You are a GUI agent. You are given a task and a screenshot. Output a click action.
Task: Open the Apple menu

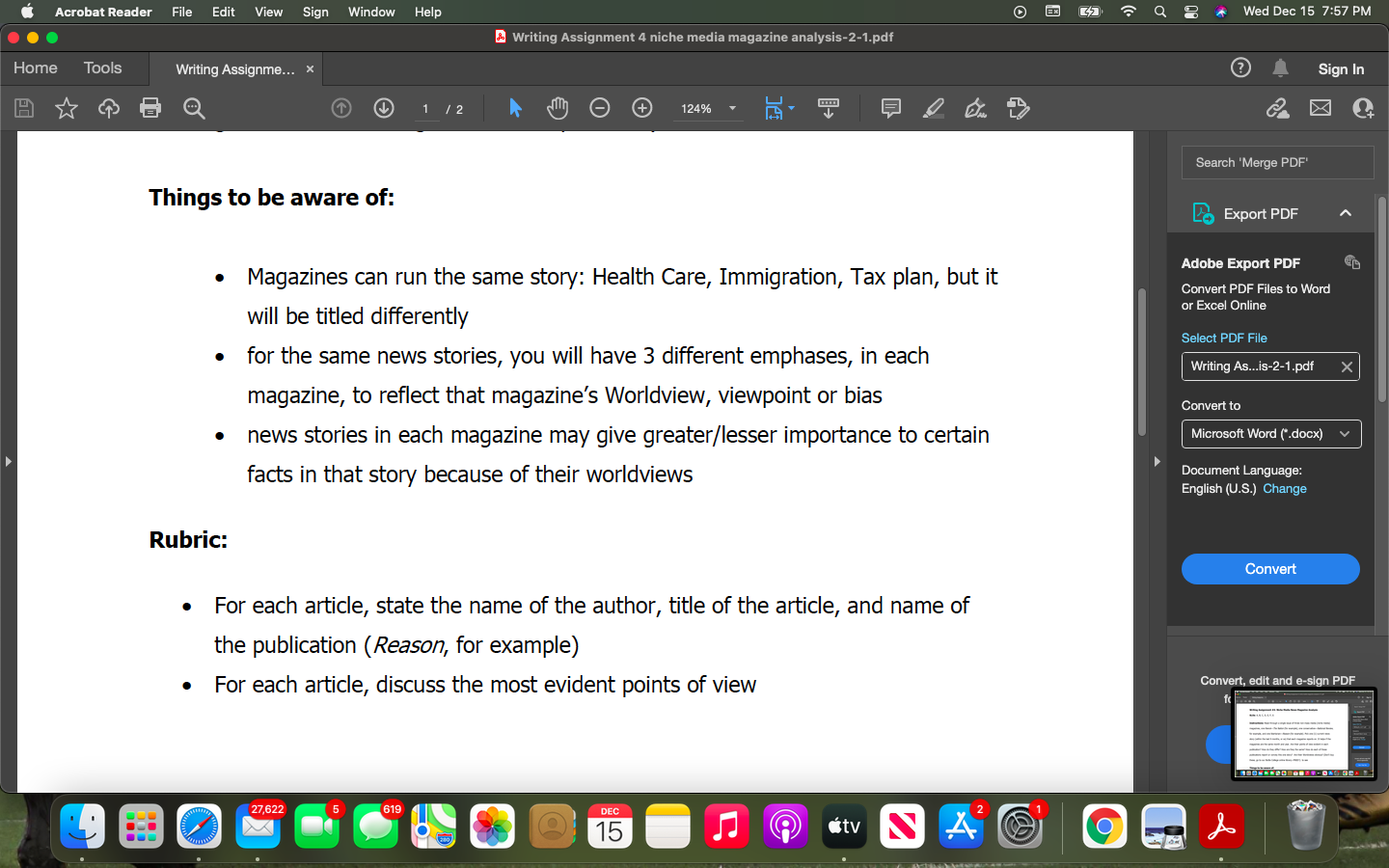pyautogui.click(x=27, y=12)
